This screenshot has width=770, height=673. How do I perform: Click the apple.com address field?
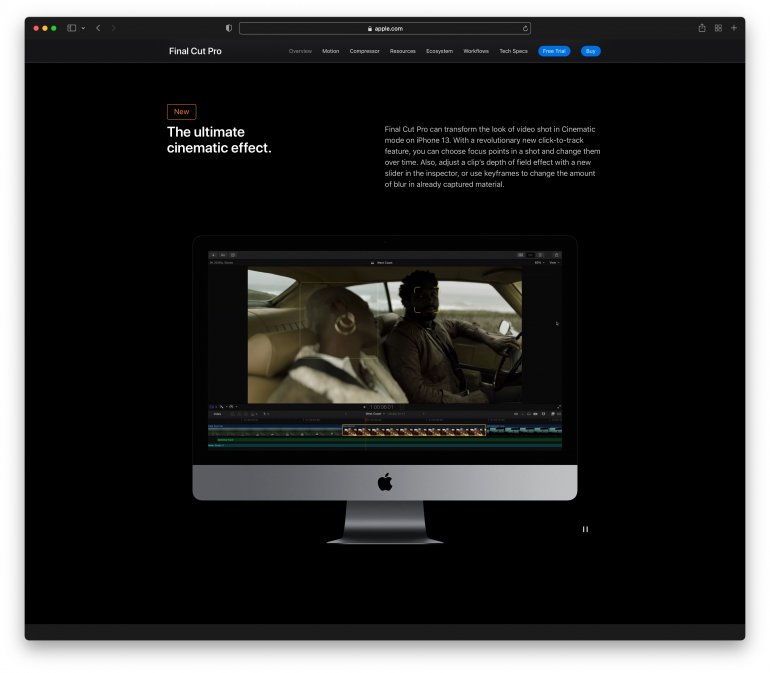point(385,29)
